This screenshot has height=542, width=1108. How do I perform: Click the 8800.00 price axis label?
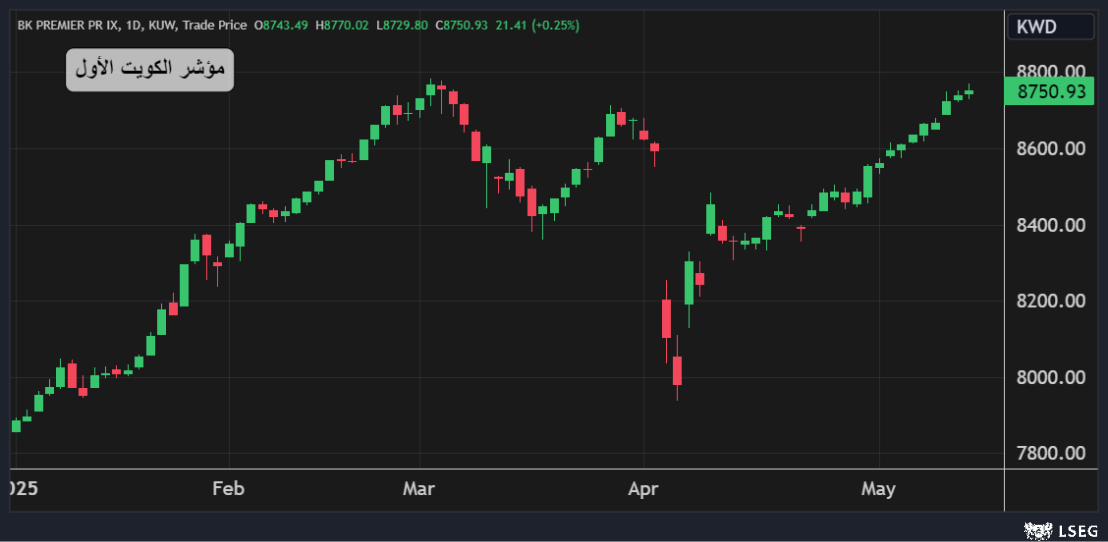click(1051, 72)
